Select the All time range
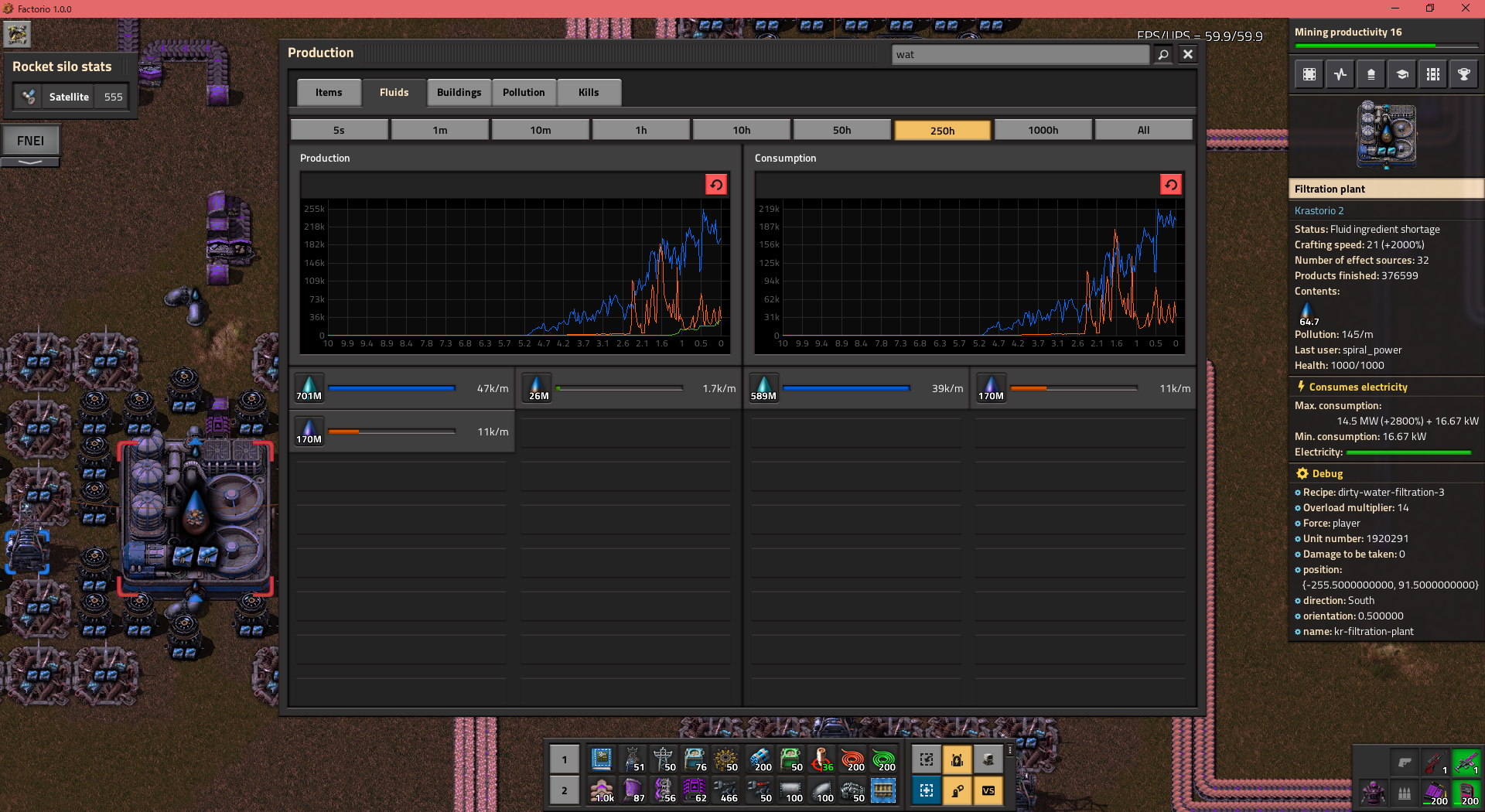The image size is (1485, 812). [1144, 130]
